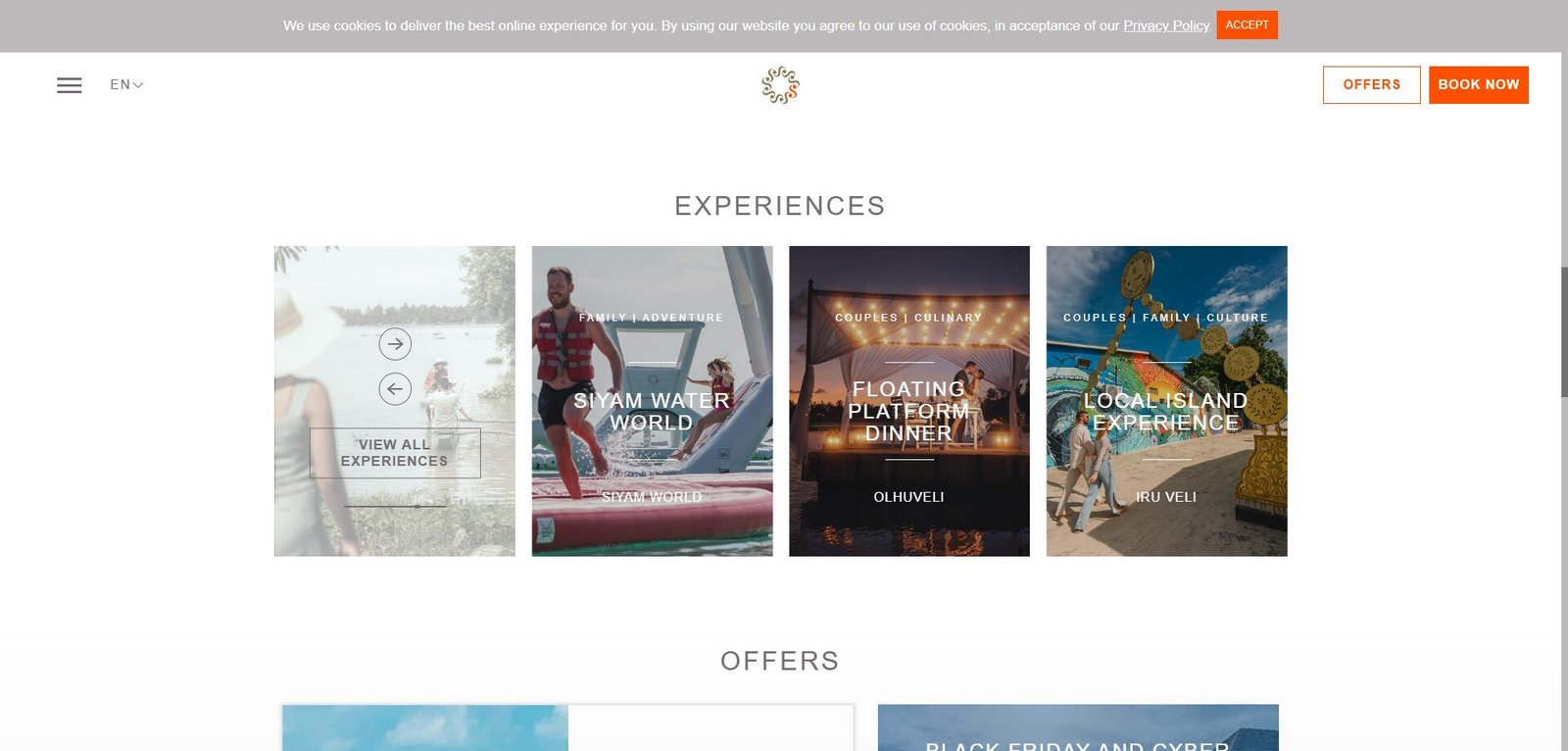Click the BOOK NOW button
The image size is (1568, 751).
(1478, 85)
